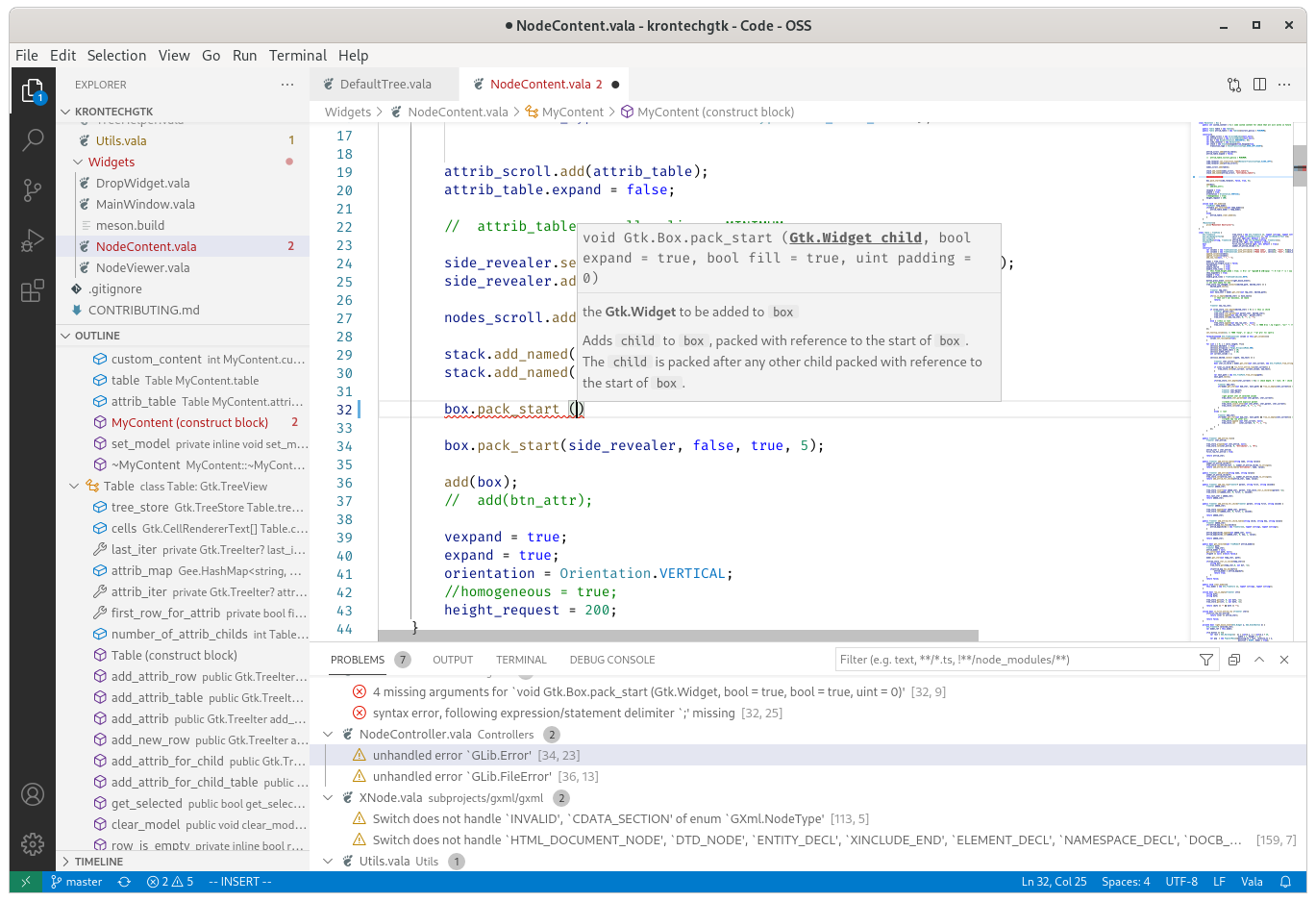The width and height of the screenshot is (1316, 902).
Task: Focus the problems filter input field
Action: click(x=1014, y=660)
